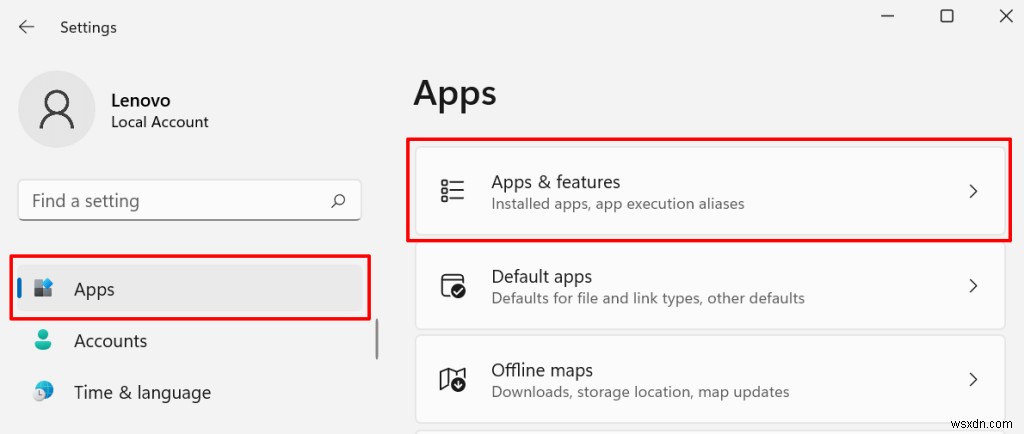The height and width of the screenshot is (434, 1024).
Task: Select the Apps sidebar category label
Action: (x=94, y=289)
